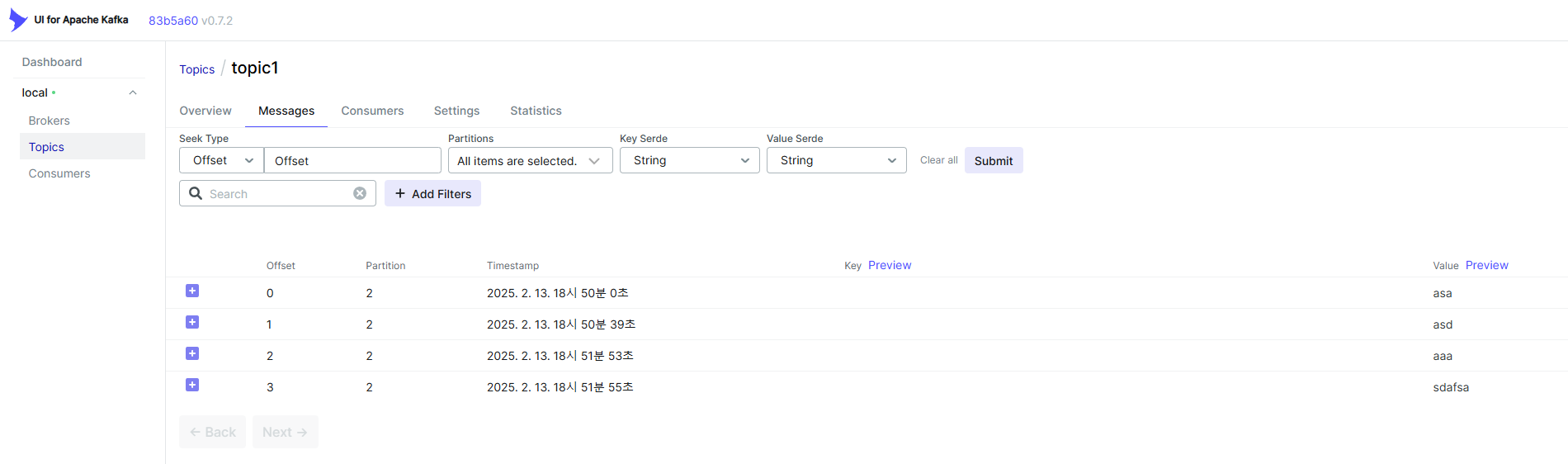This screenshot has width=1568, height=464.
Task: Collapse the local cluster menu chevron
Action: [133, 92]
